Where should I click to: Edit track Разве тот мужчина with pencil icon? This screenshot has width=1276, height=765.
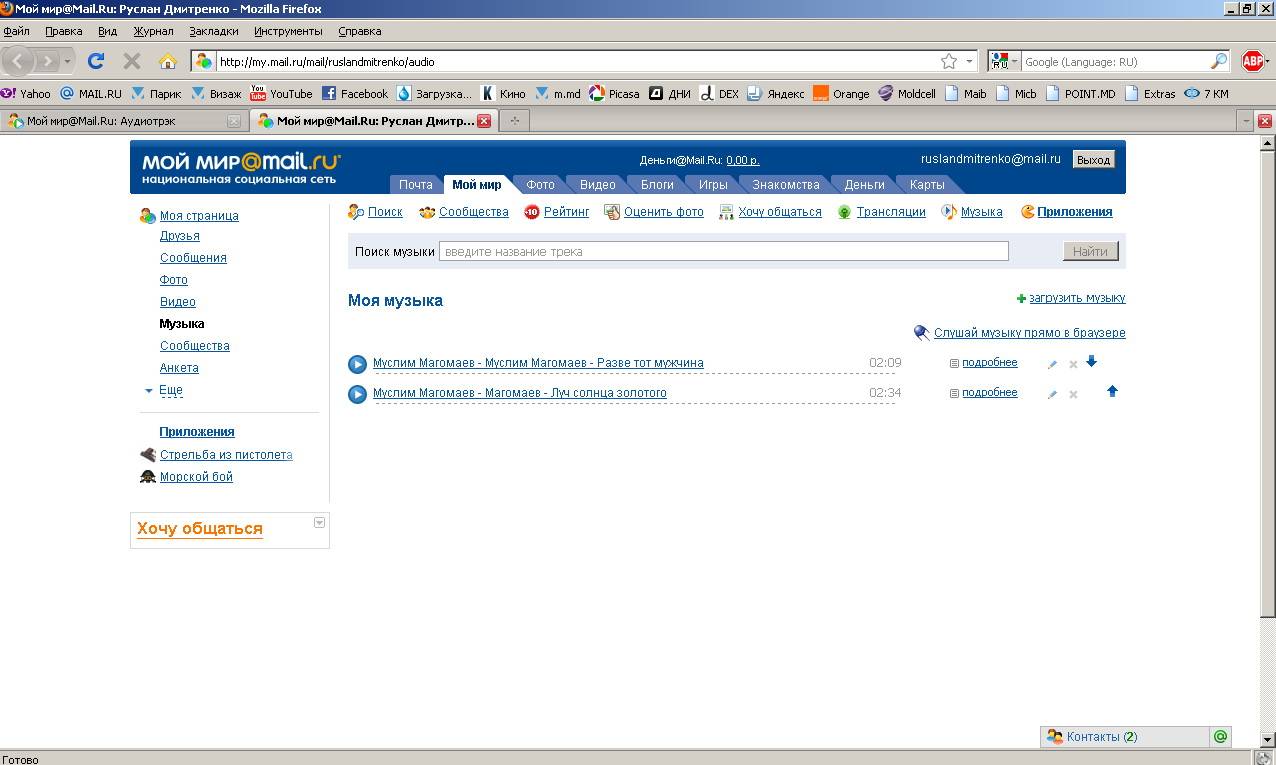(1052, 364)
